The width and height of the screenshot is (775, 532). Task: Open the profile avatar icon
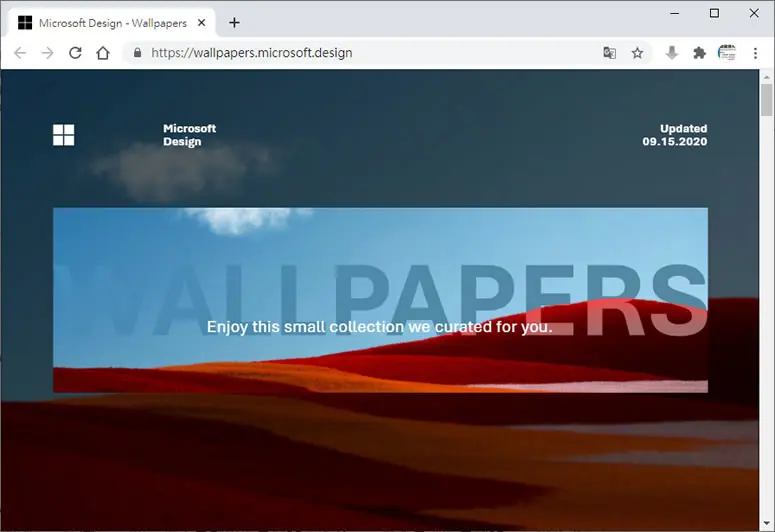click(x=727, y=52)
